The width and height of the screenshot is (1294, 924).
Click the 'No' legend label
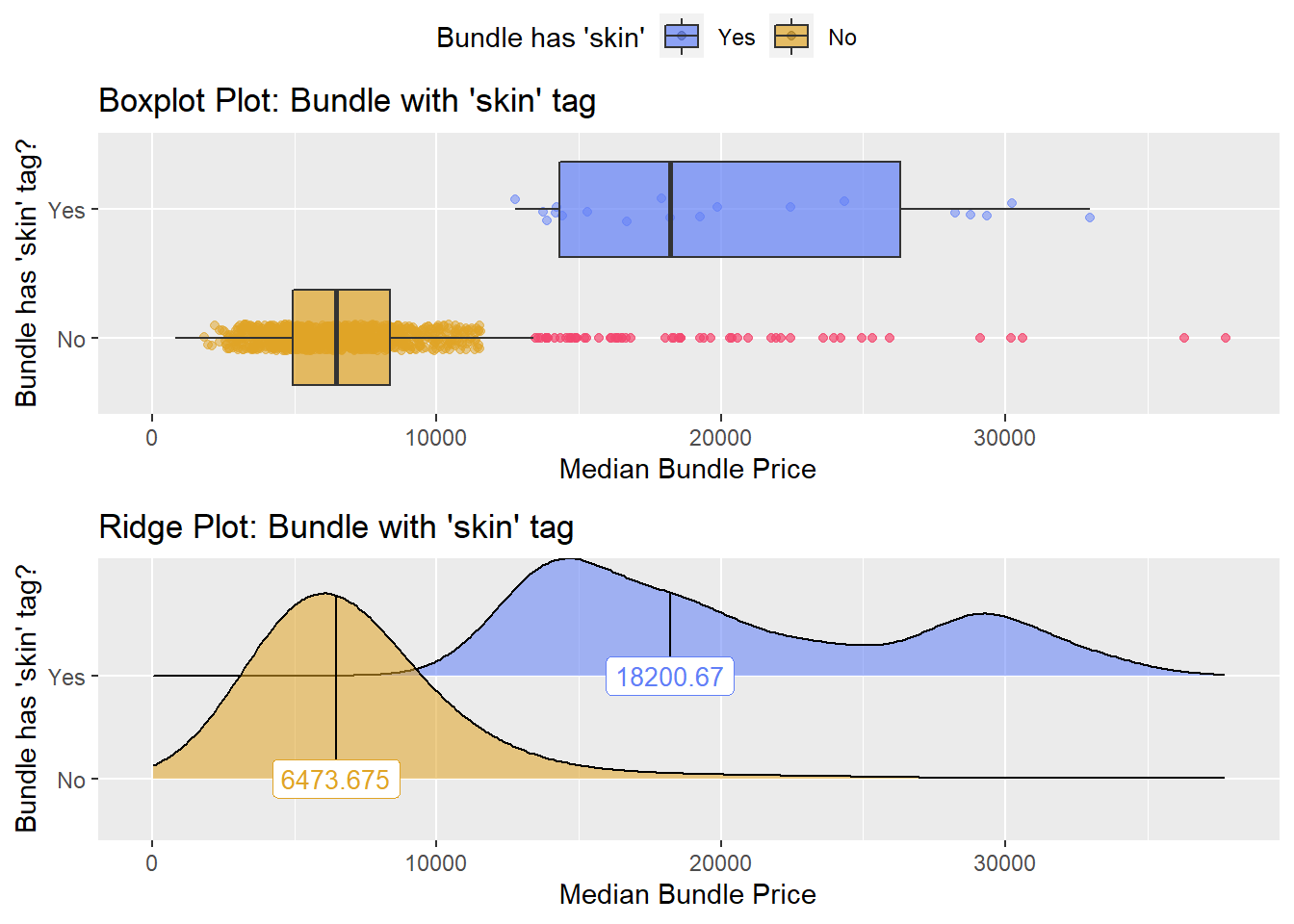coord(842,38)
